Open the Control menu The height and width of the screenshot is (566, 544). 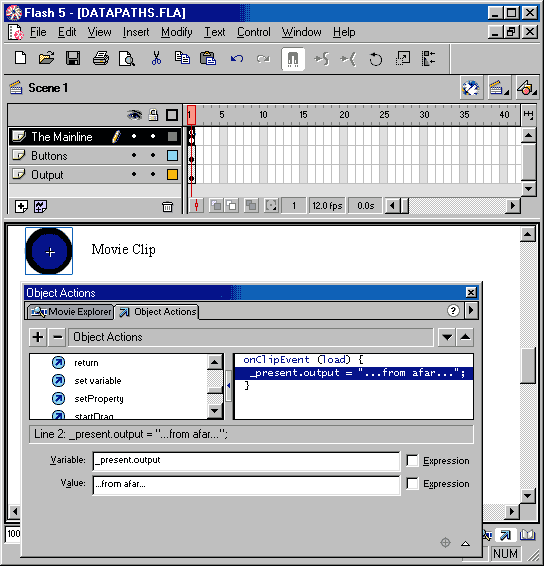(253, 32)
